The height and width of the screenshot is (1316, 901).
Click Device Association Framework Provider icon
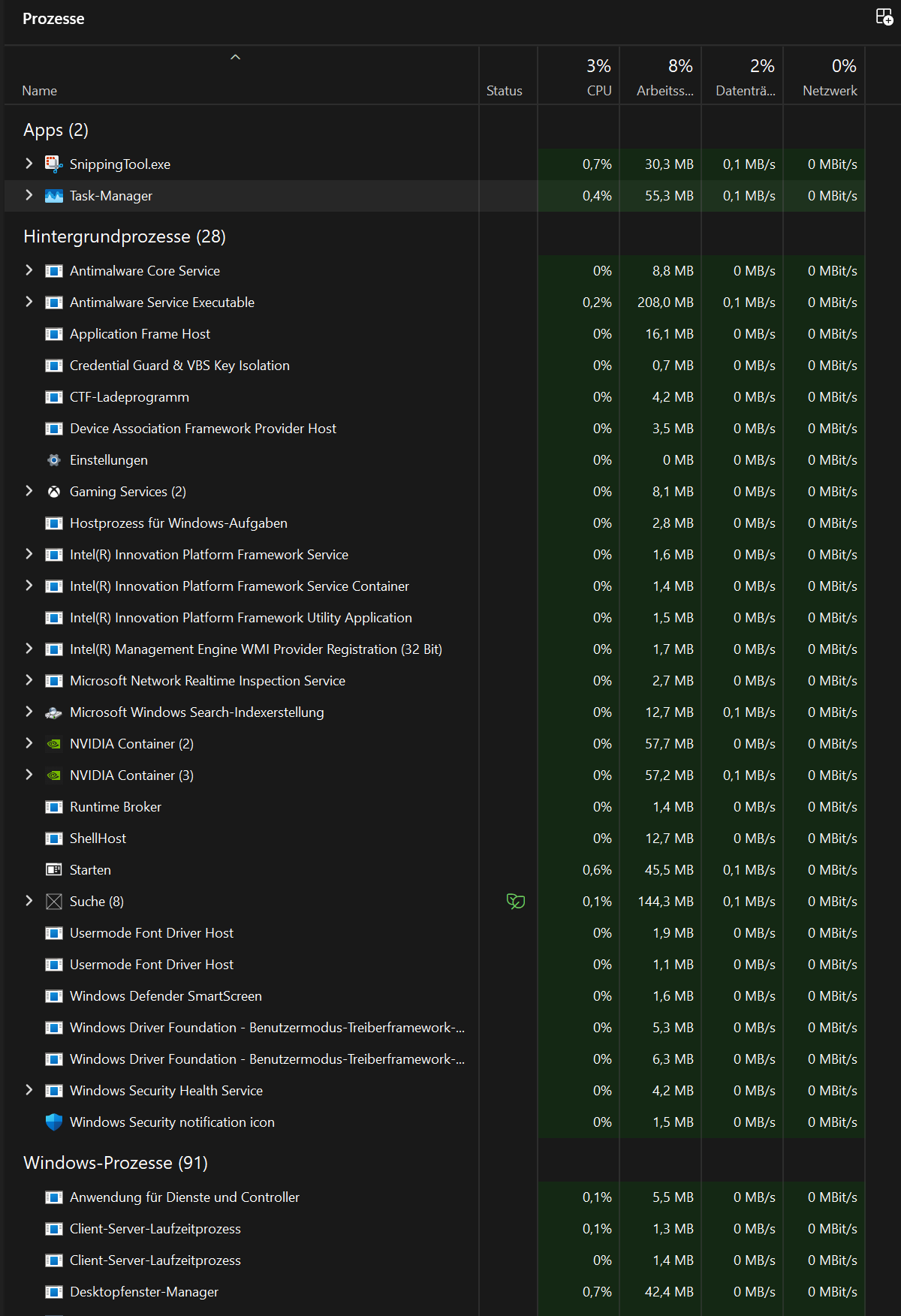pos(53,429)
